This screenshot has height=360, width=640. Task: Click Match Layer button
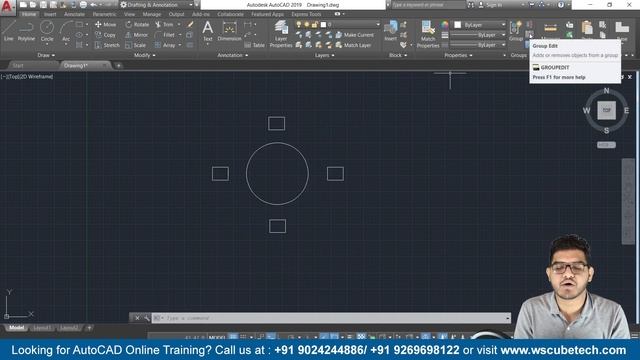[353, 45]
